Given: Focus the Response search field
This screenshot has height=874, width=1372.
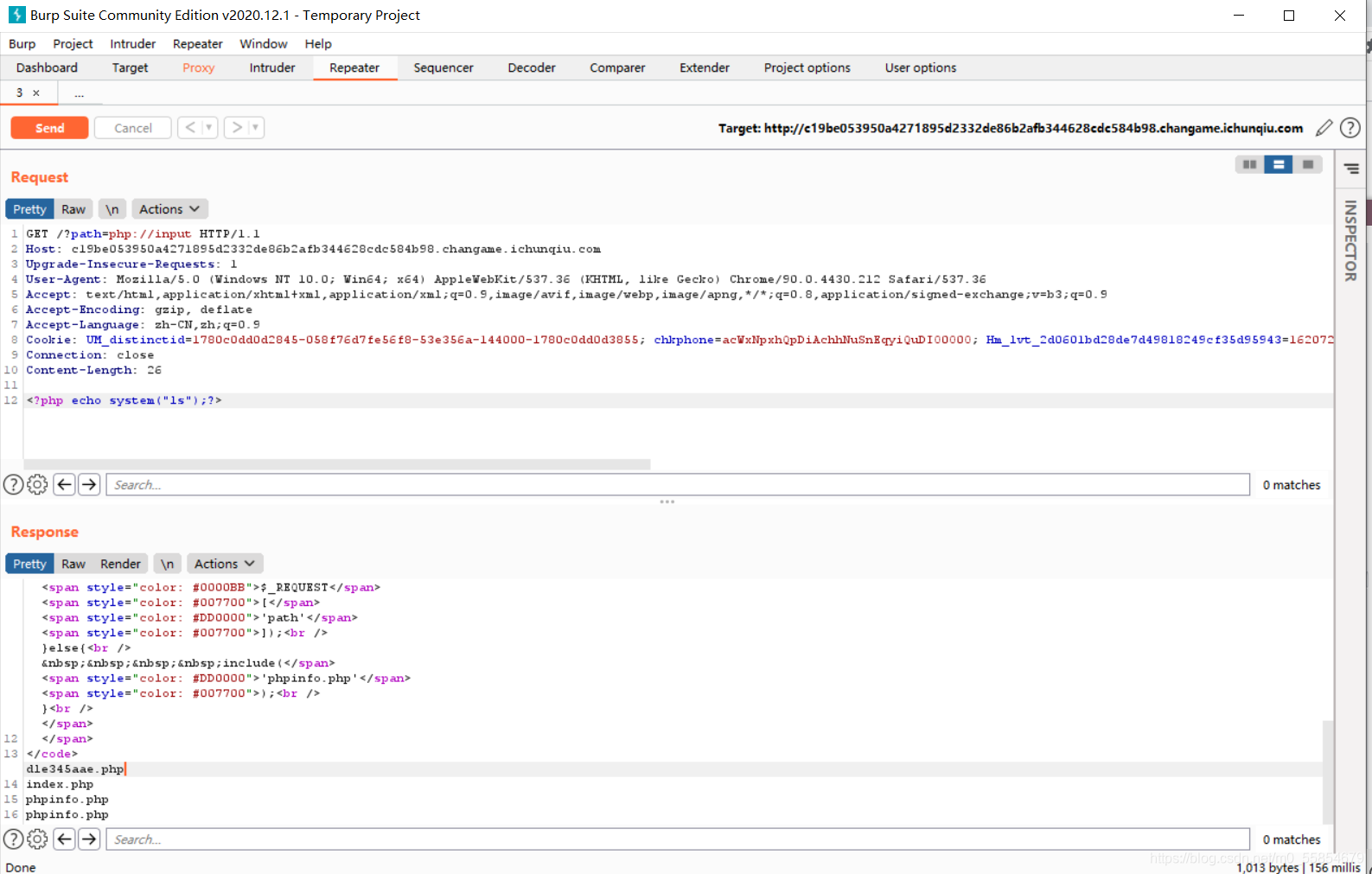Looking at the screenshot, I should [678, 839].
